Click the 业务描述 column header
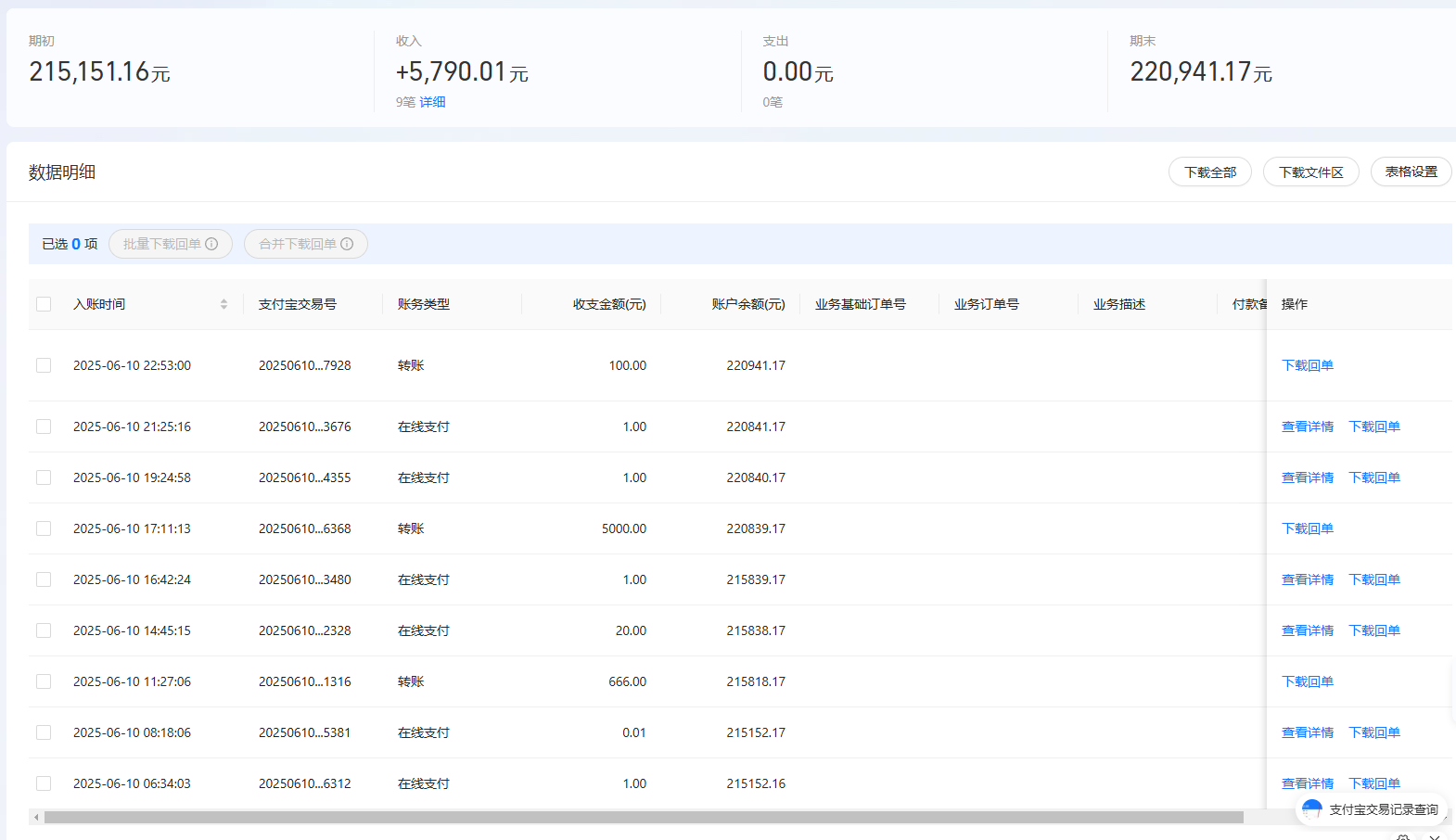This screenshot has width=1456, height=840. point(1119,304)
